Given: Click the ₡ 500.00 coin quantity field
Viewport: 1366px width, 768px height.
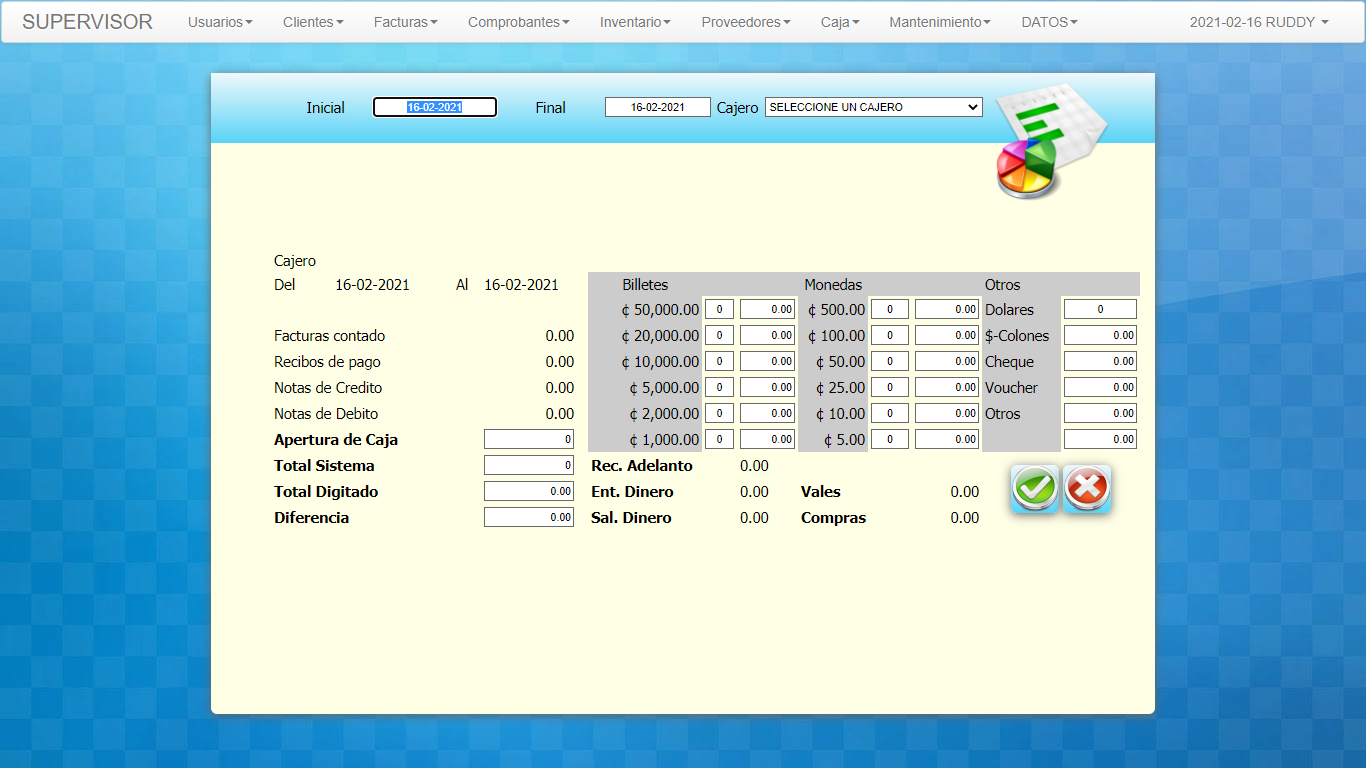Looking at the screenshot, I should [889, 310].
